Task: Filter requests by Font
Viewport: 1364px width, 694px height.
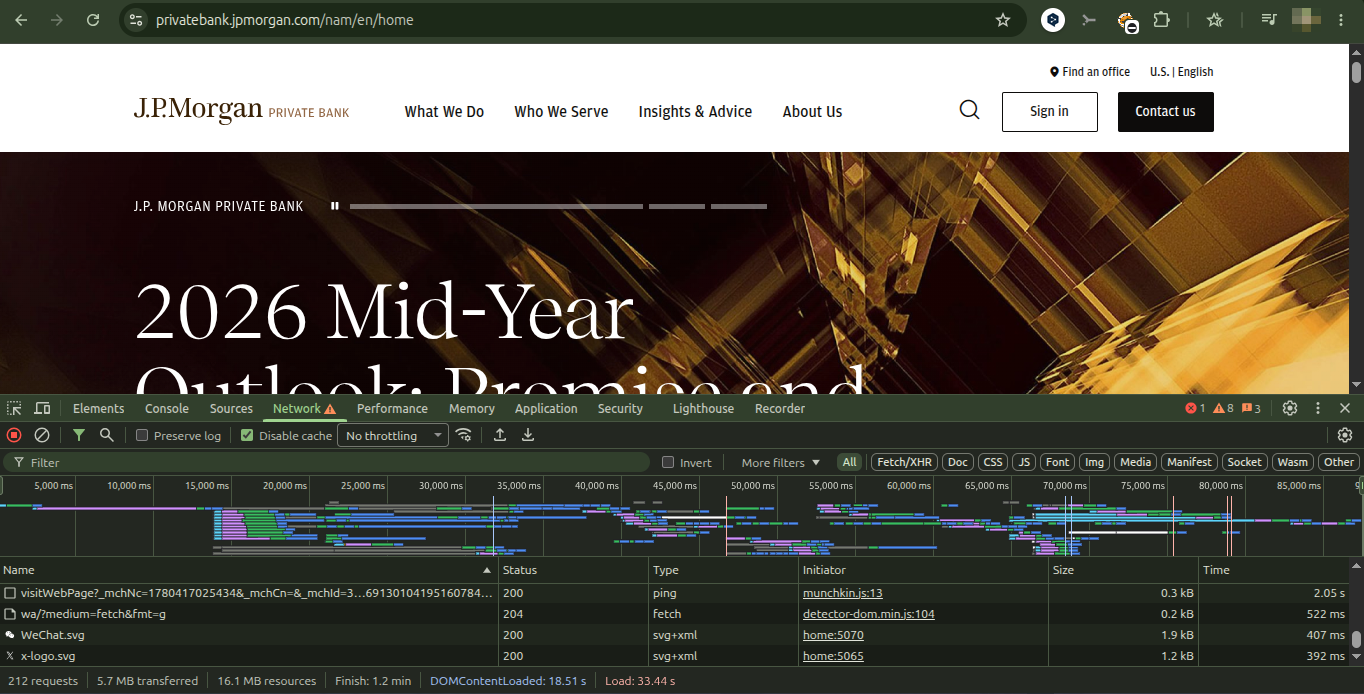Action: point(1058,462)
